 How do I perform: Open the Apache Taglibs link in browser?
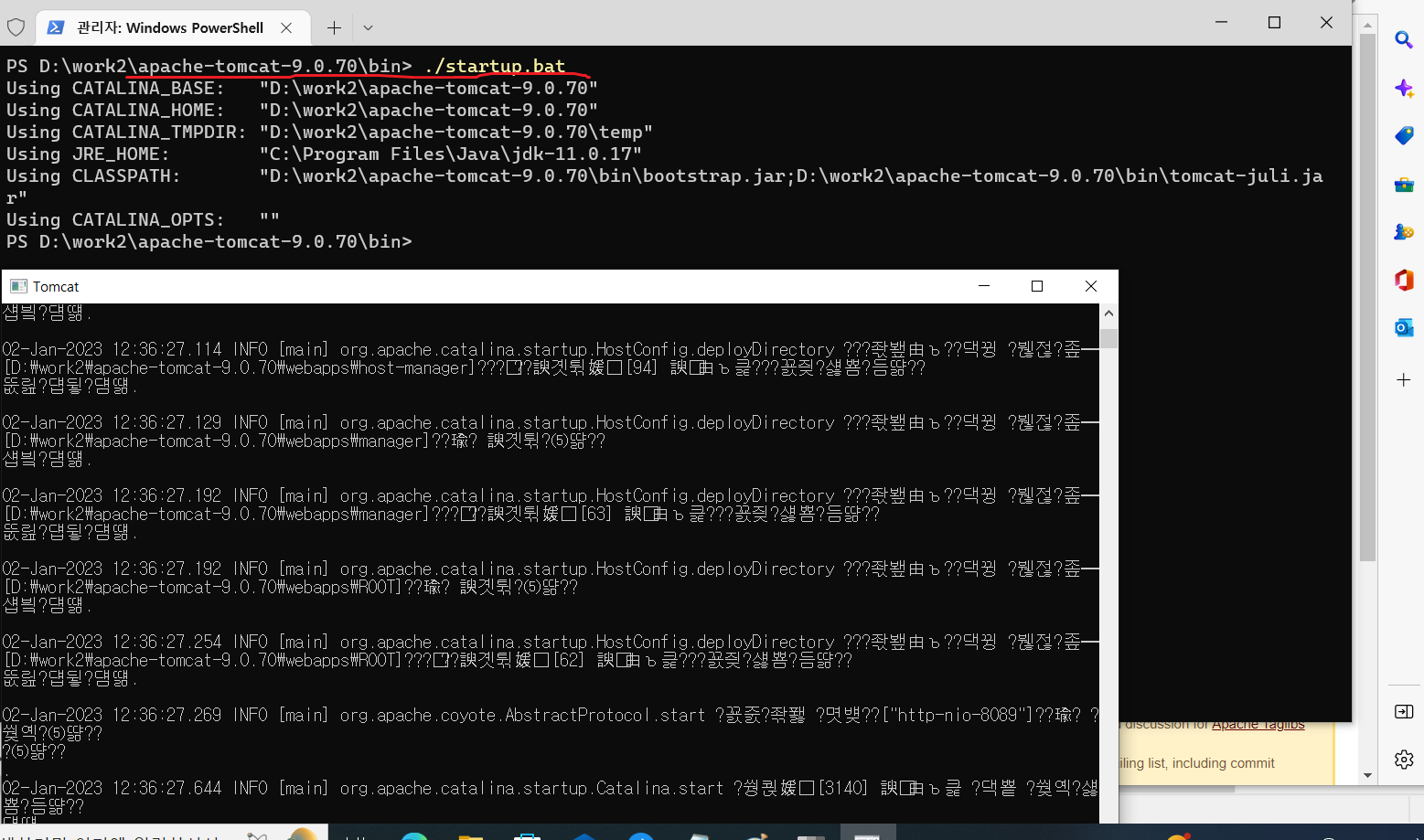(1258, 724)
